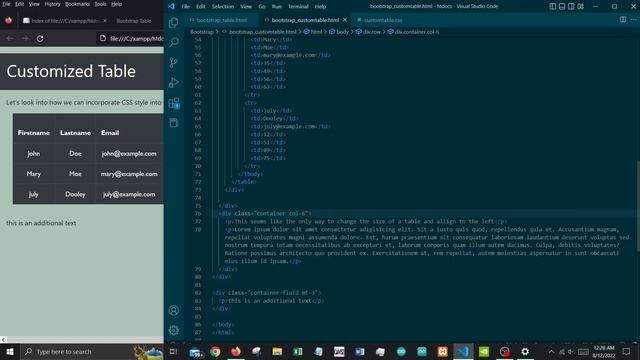Open the Run and Debug view

tap(174, 82)
